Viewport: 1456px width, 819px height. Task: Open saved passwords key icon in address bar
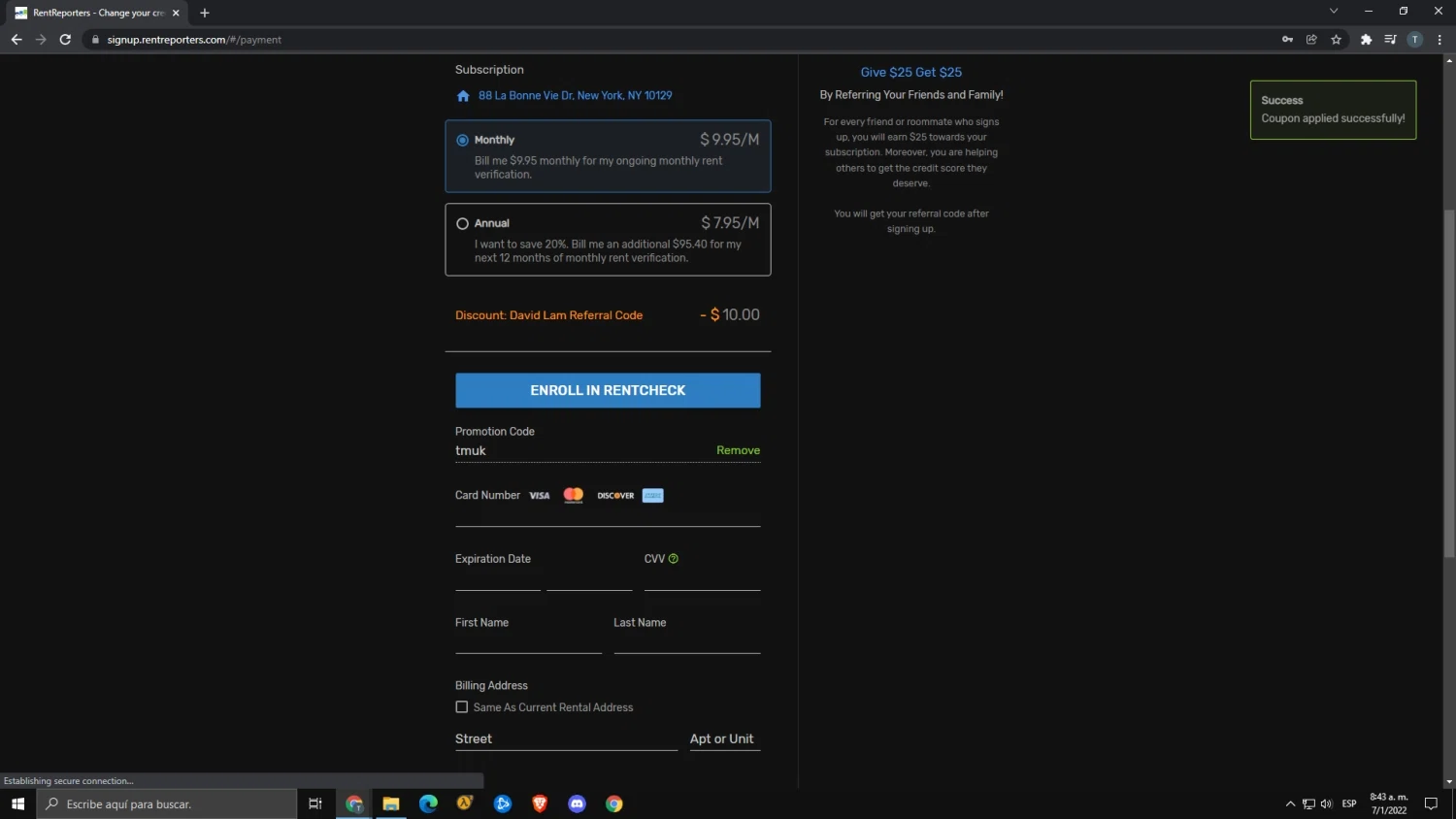click(x=1287, y=40)
